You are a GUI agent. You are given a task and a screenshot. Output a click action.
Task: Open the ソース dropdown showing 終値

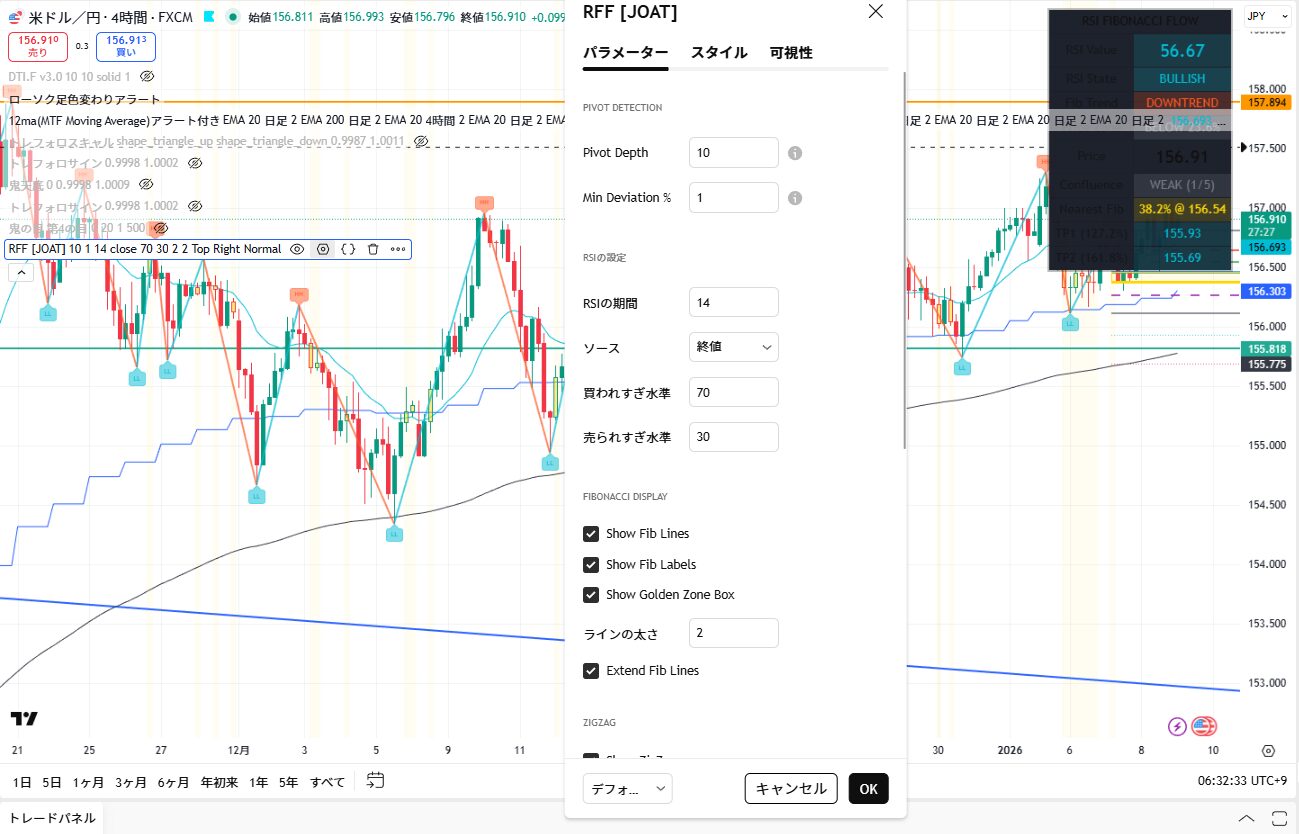coord(733,347)
